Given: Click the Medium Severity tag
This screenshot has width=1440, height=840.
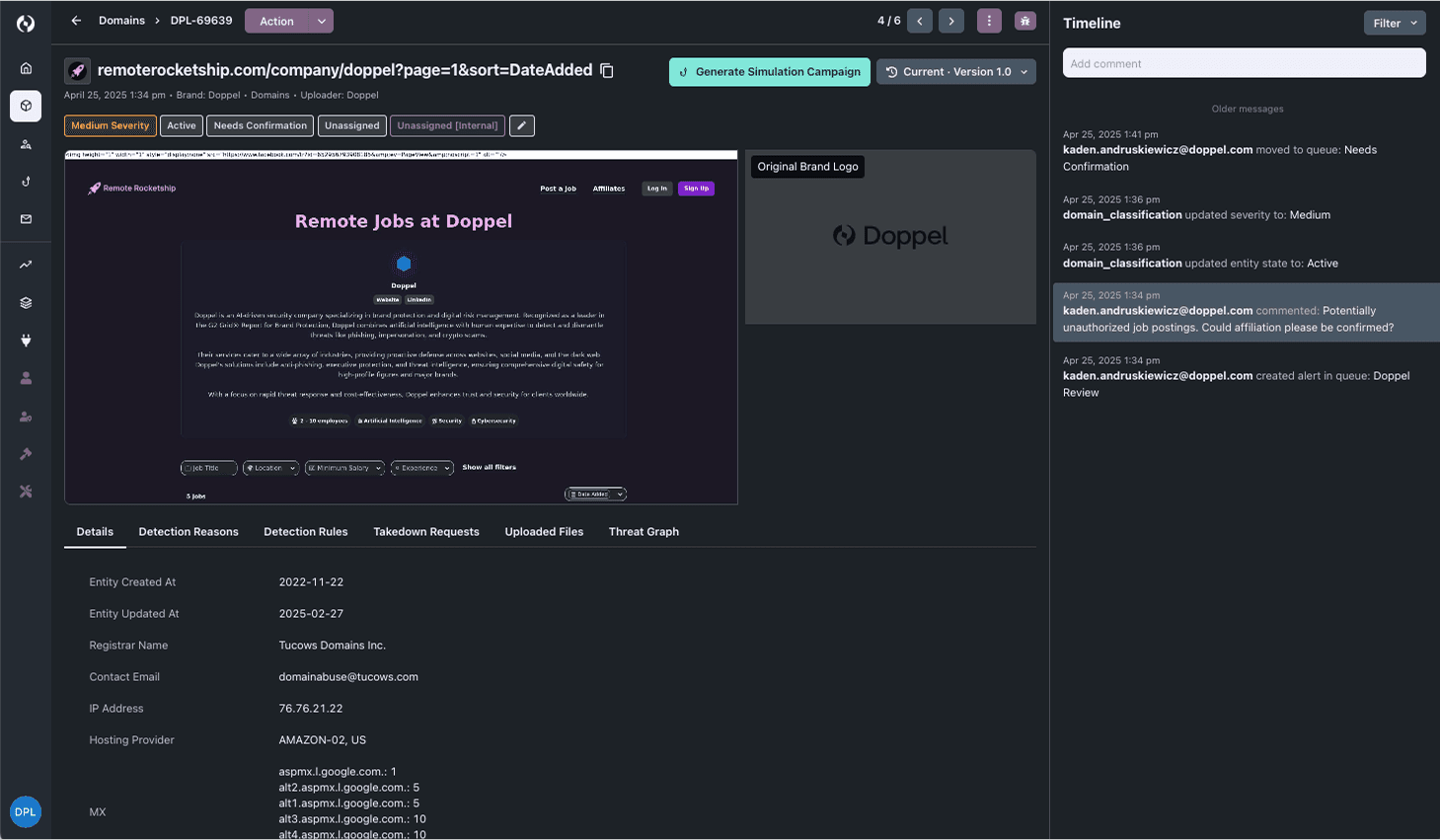Looking at the screenshot, I should [110, 125].
